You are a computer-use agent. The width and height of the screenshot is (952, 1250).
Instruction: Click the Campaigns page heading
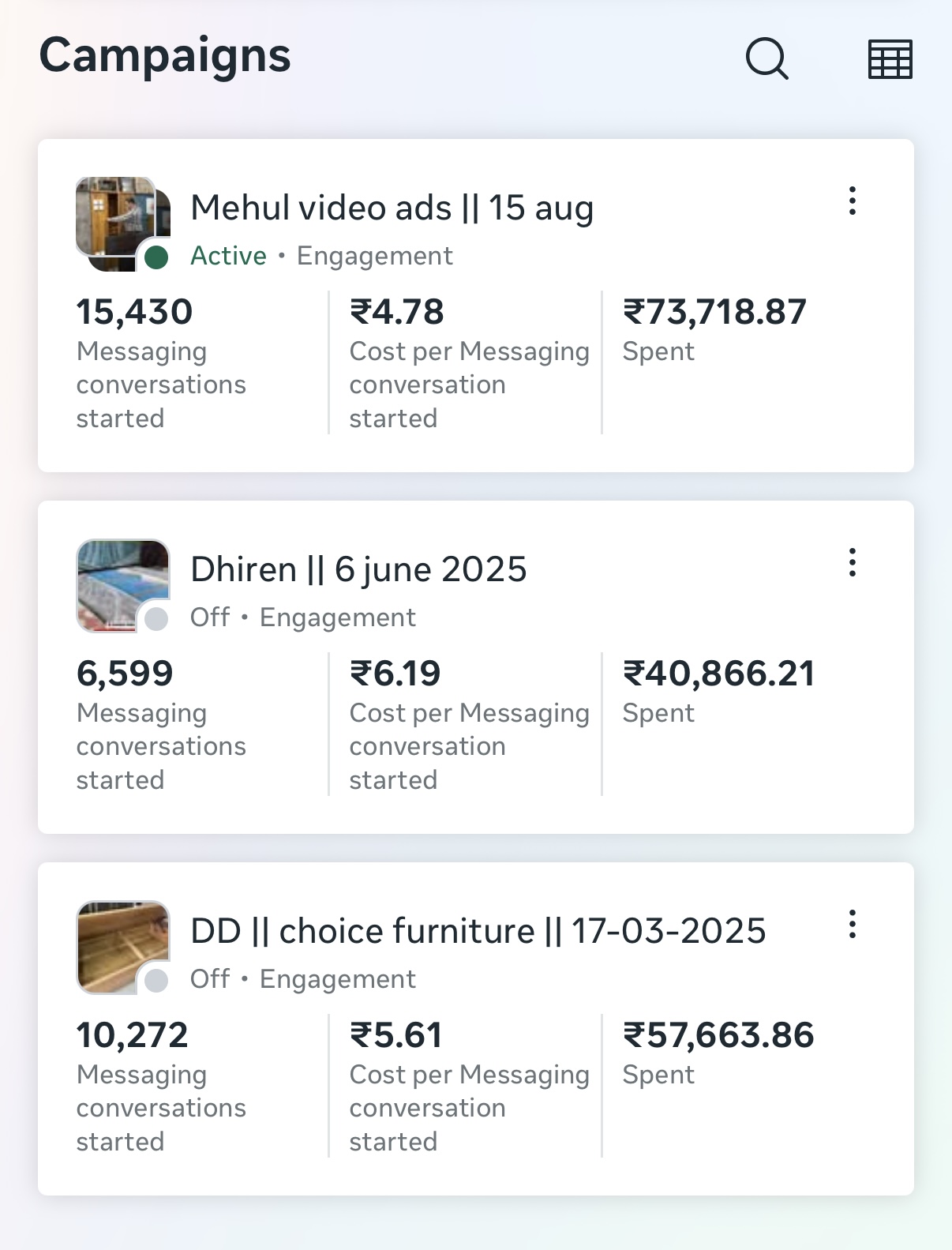(165, 56)
